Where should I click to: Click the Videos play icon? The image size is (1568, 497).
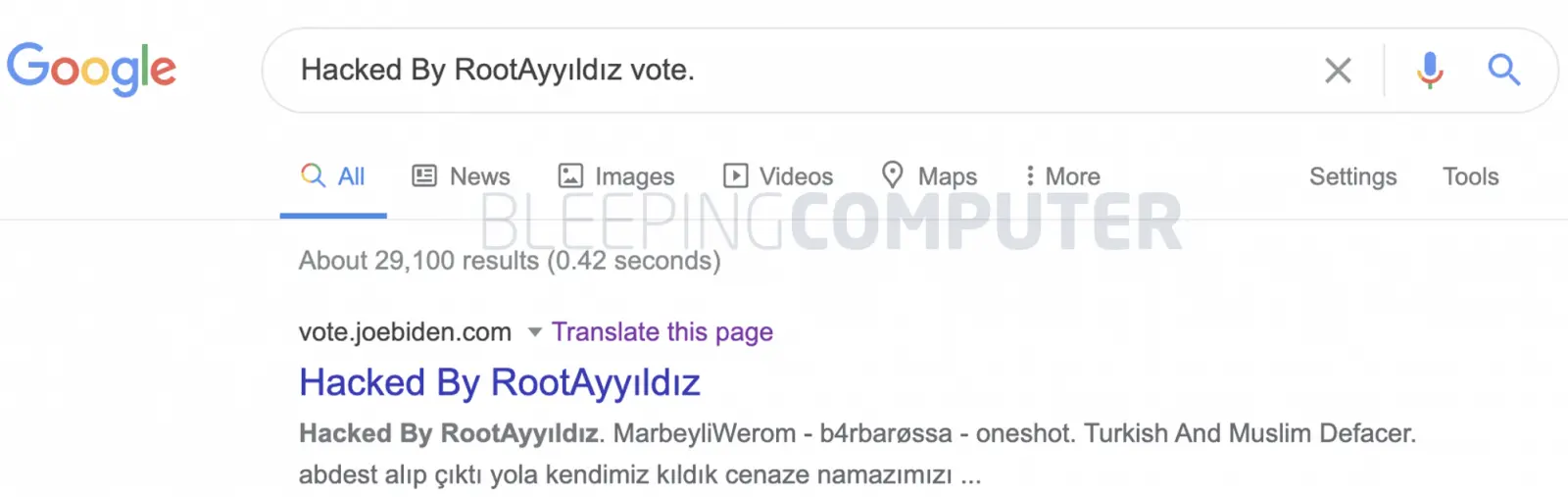(x=735, y=175)
